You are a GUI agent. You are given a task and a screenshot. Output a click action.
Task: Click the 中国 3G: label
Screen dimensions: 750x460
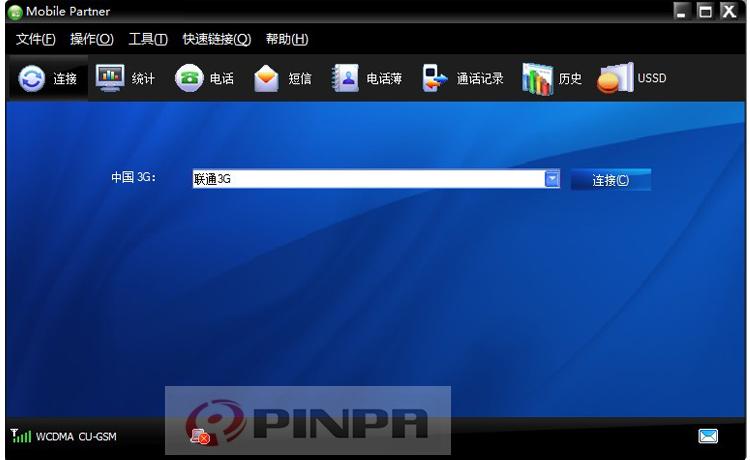[x=133, y=177]
